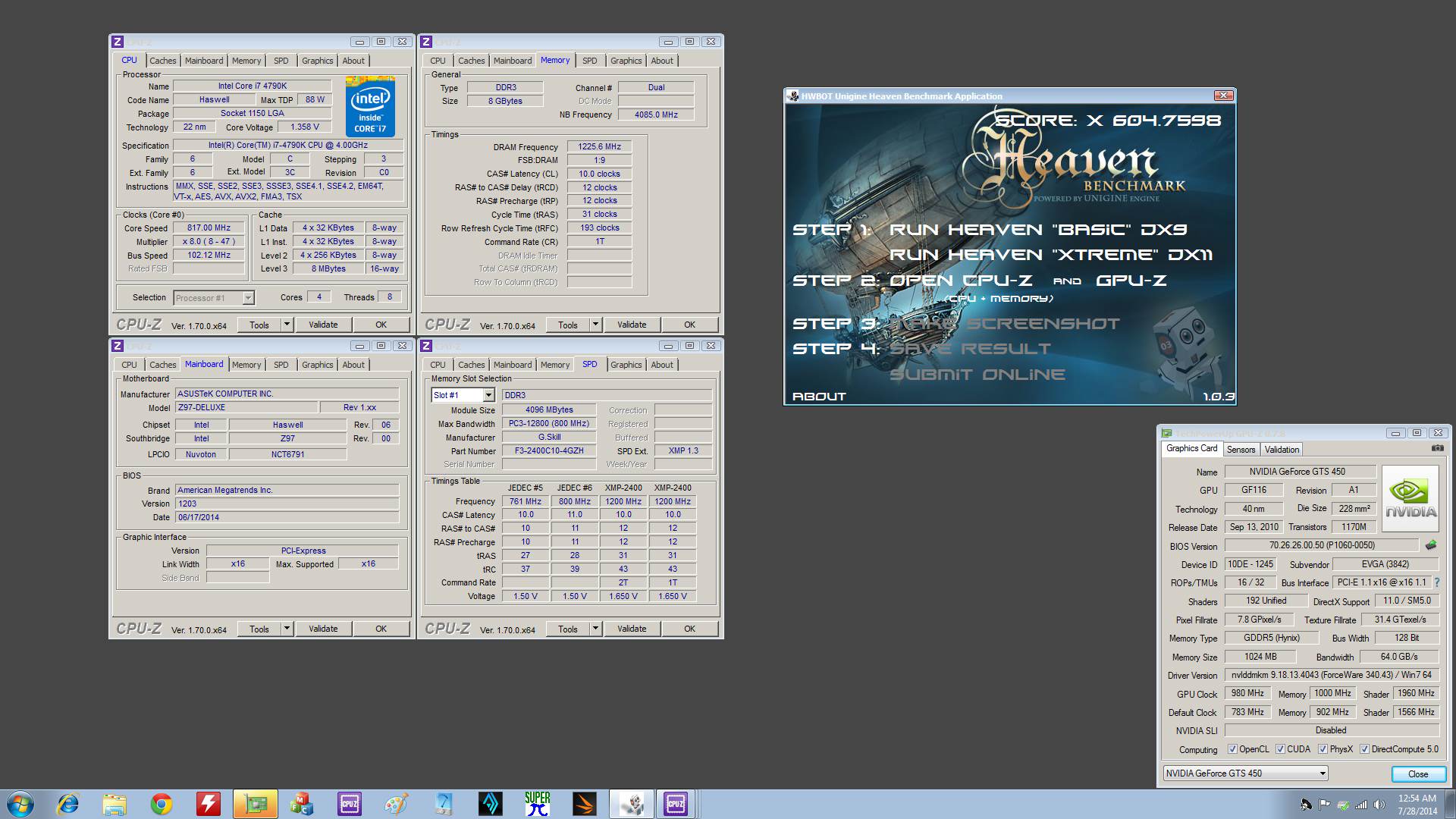Click the red lightning bolt taskbar icon
1456x819 pixels.
tap(208, 804)
